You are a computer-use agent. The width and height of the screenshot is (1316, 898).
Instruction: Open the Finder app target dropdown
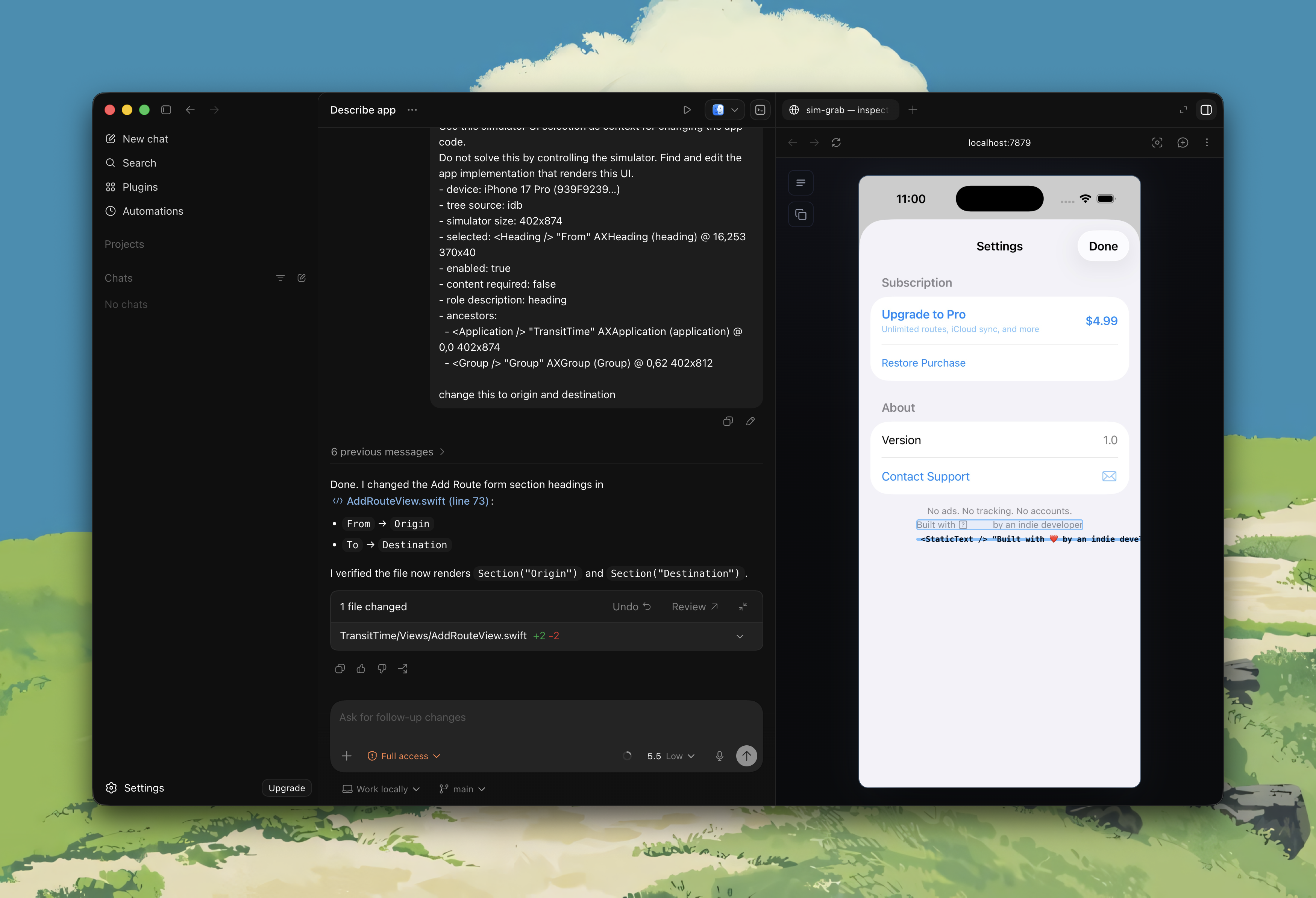point(725,110)
